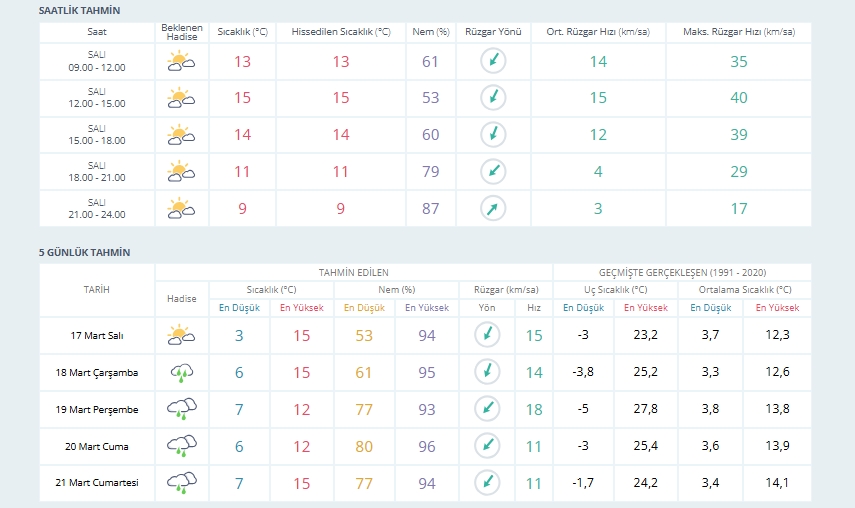Click the "GEÇMİŞTE GERÇEKLEŞEN (1991 - 2020)" header

pos(682,272)
